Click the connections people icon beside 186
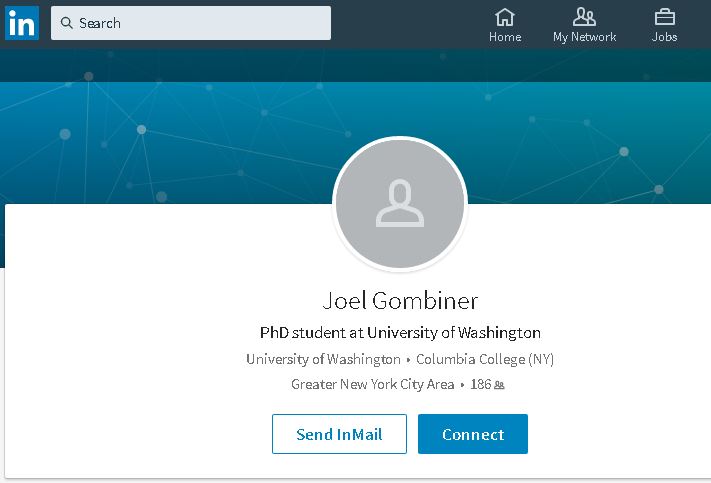711x483 pixels. (x=499, y=385)
